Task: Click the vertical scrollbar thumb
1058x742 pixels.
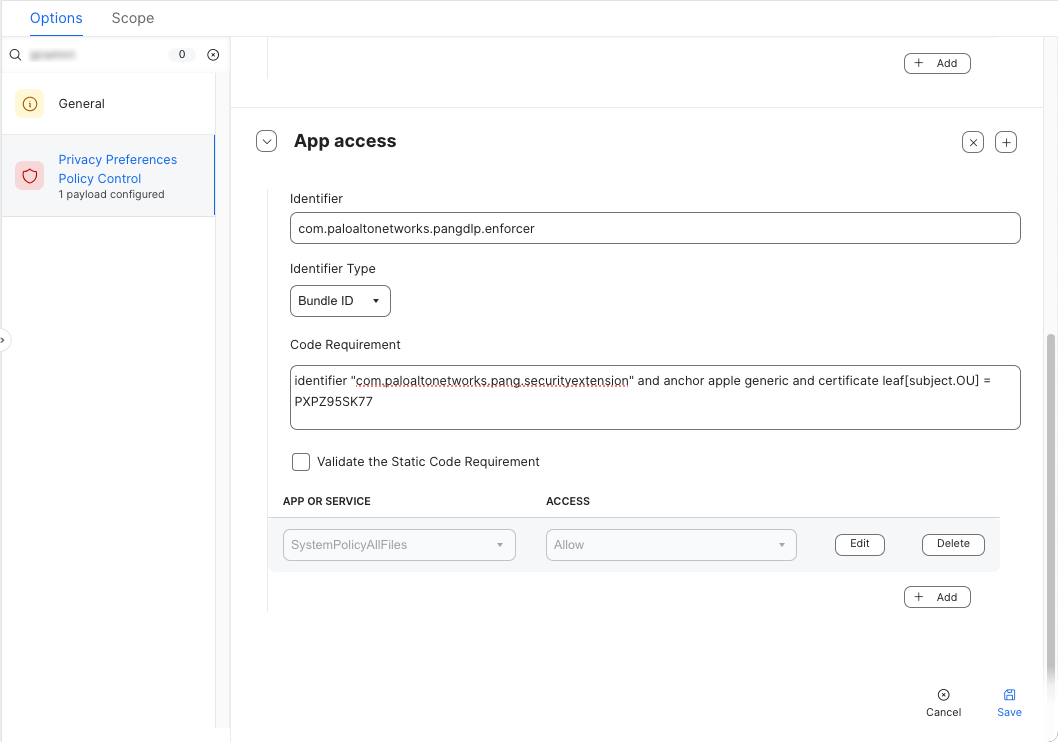Action: (x=1049, y=500)
